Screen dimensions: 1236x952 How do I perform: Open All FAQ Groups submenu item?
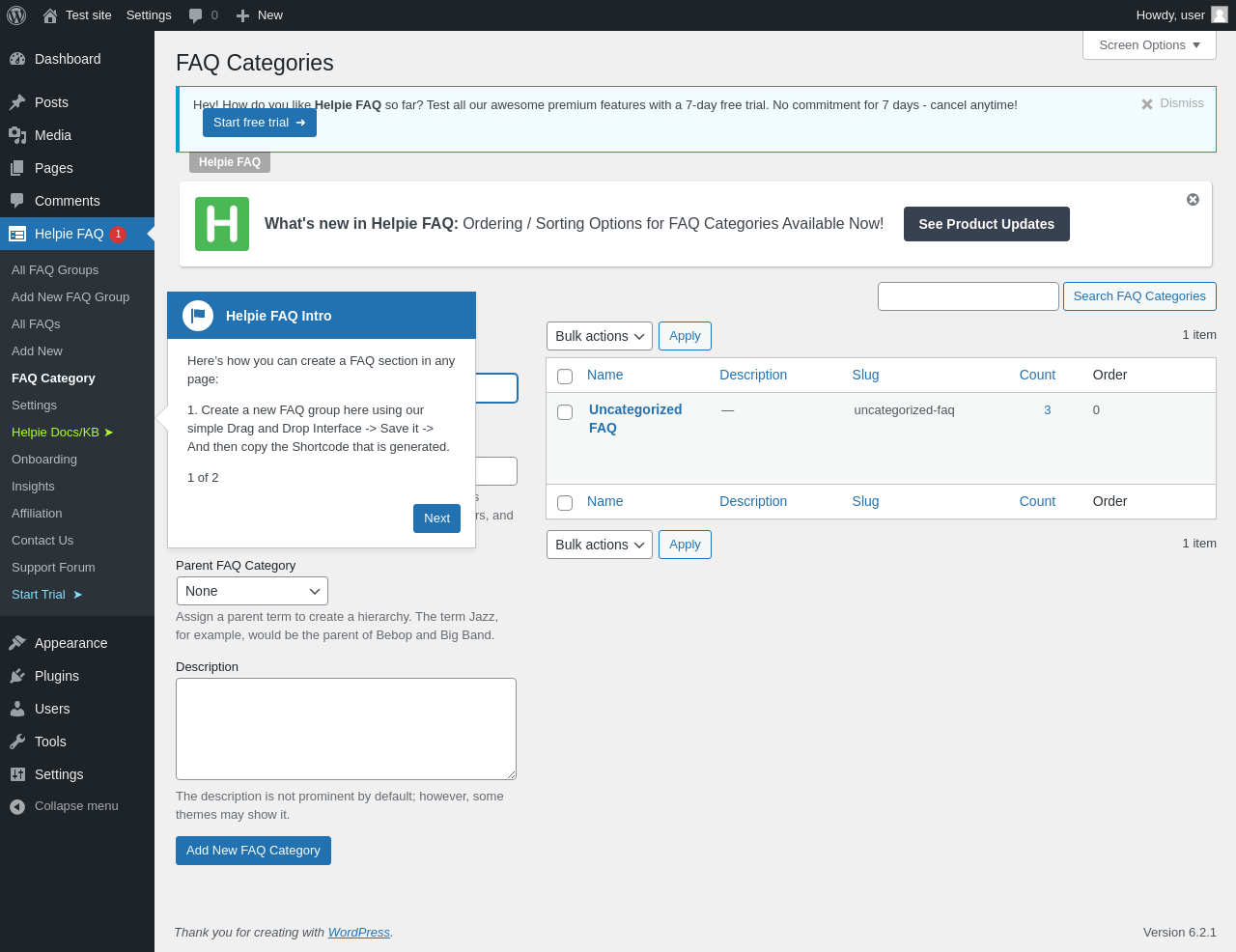[x=55, y=270]
